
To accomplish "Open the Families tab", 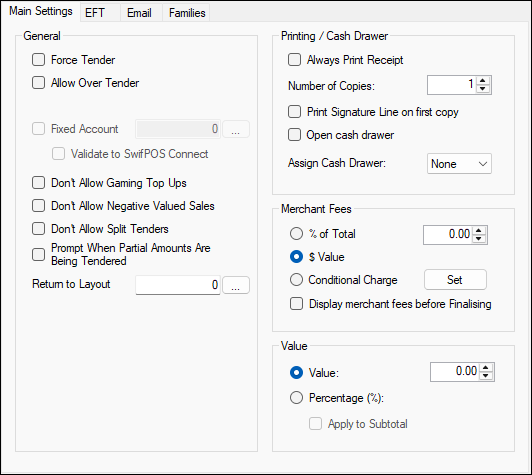I will click(x=186, y=13).
